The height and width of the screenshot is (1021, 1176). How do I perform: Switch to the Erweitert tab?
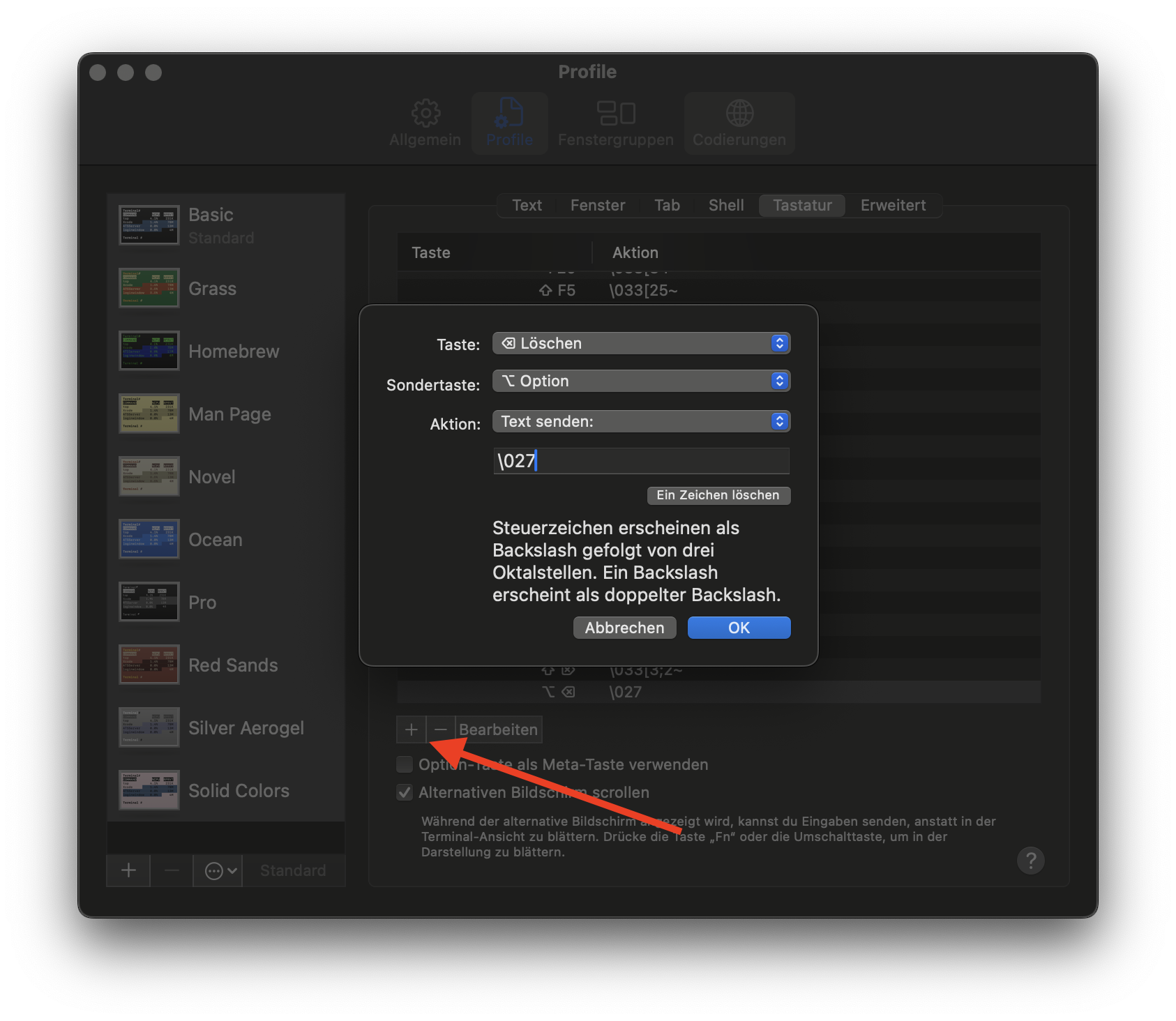(x=893, y=205)
